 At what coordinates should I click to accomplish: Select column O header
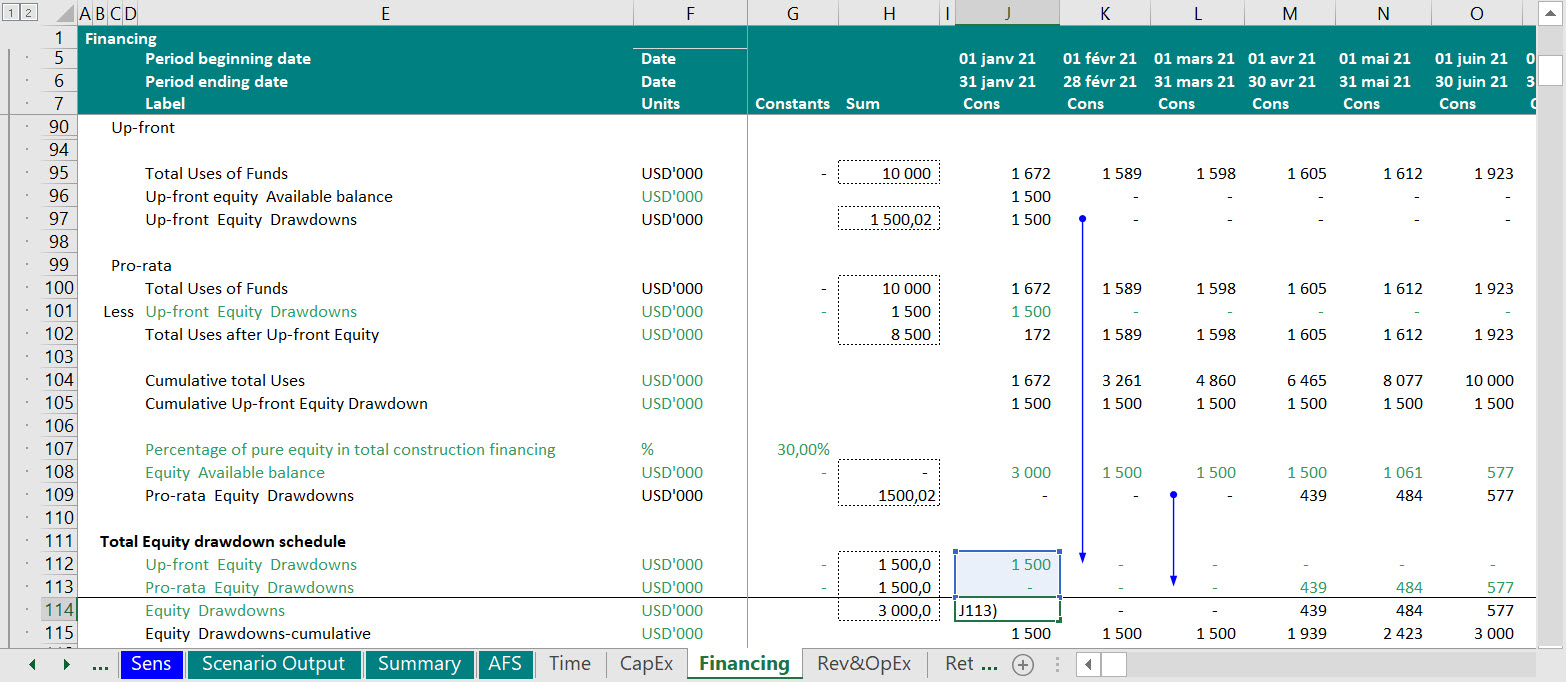pos(1476,13)
